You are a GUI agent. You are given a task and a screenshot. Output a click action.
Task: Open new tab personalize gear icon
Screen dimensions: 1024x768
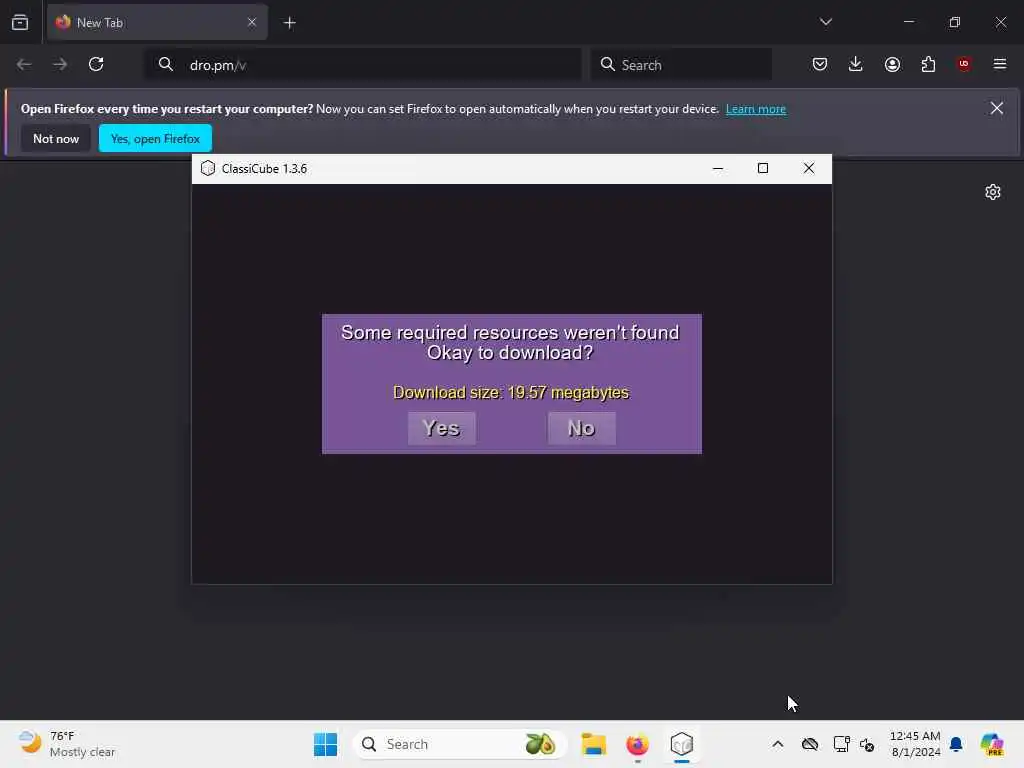(x=993, y=192)
